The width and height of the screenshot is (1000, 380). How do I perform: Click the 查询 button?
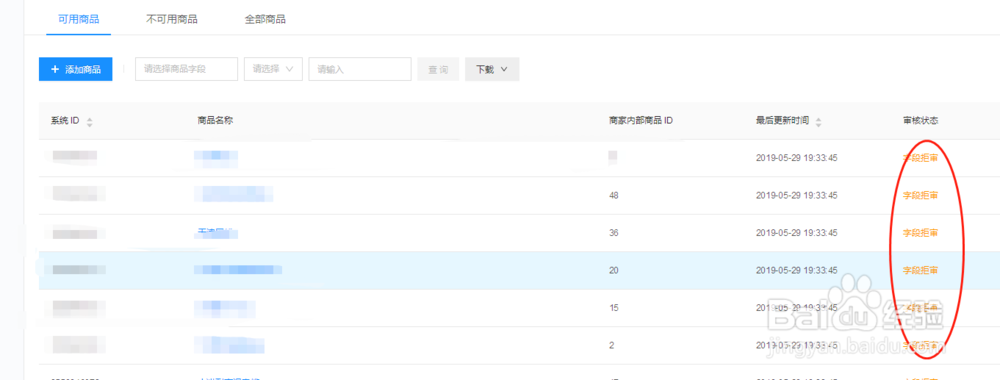click(438, 69)
